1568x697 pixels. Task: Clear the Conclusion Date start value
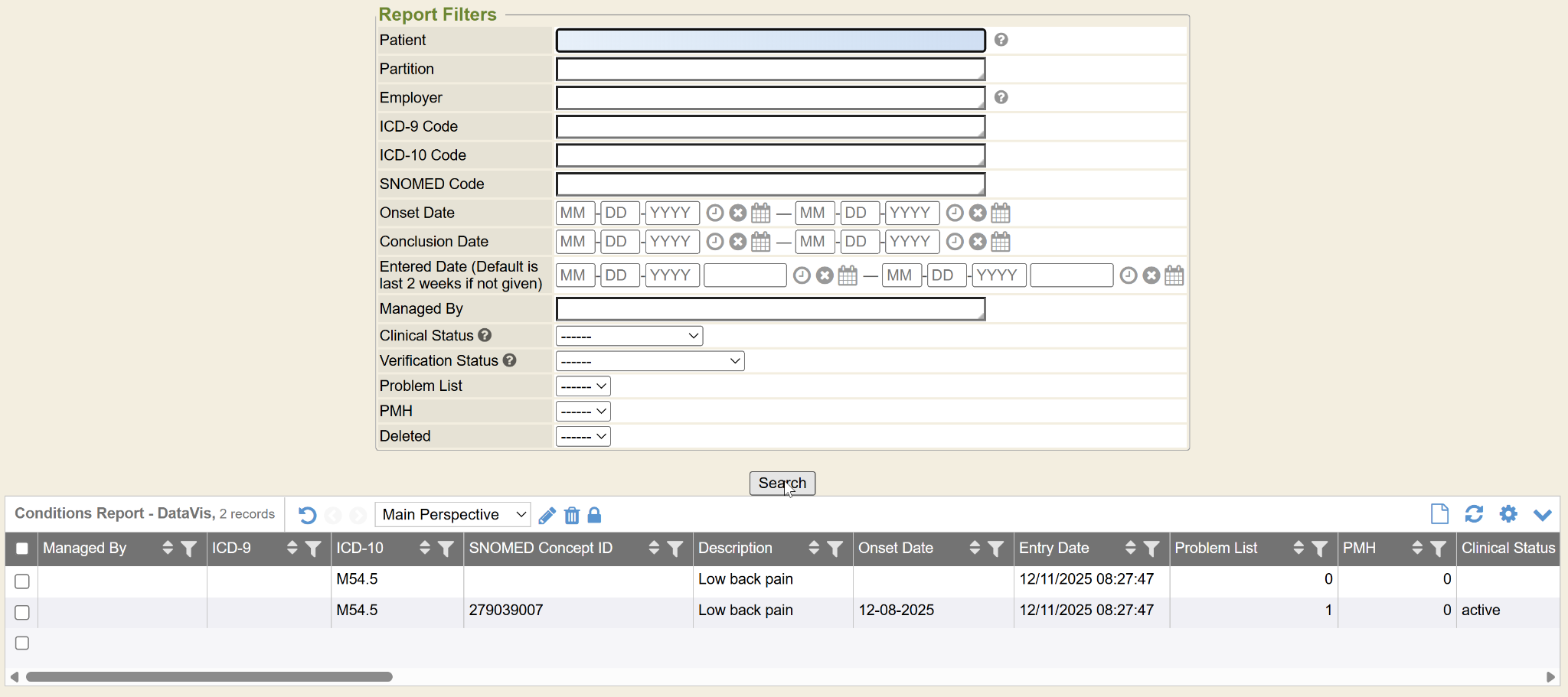point(737,242)
